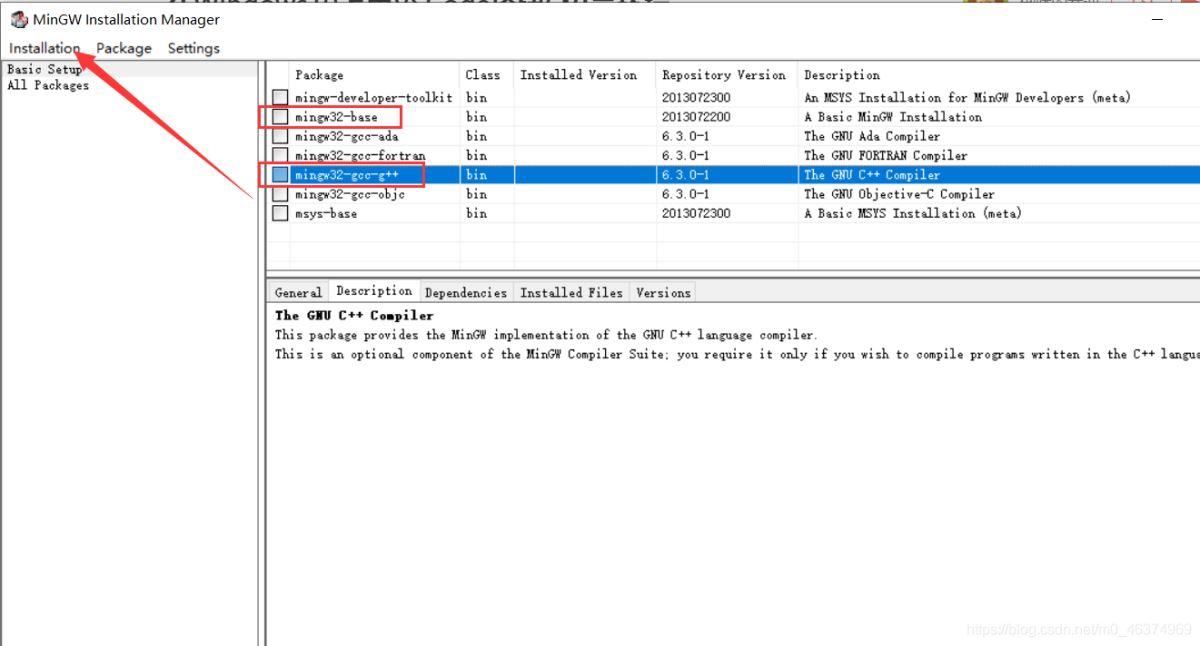
Task: Click version 2013072200 of mingw32-base
Action: pos(696,117)
